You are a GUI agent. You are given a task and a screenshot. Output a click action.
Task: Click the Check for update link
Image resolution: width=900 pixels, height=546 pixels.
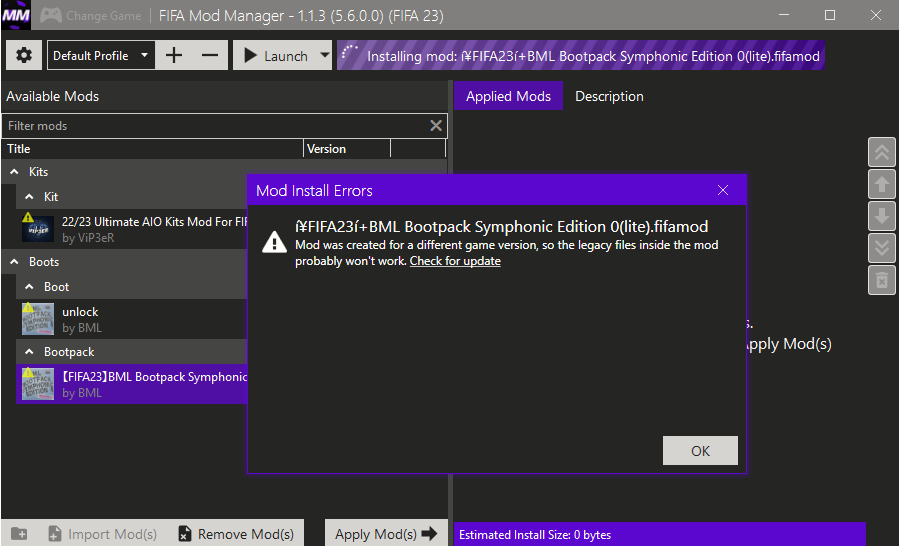(455, 261)
